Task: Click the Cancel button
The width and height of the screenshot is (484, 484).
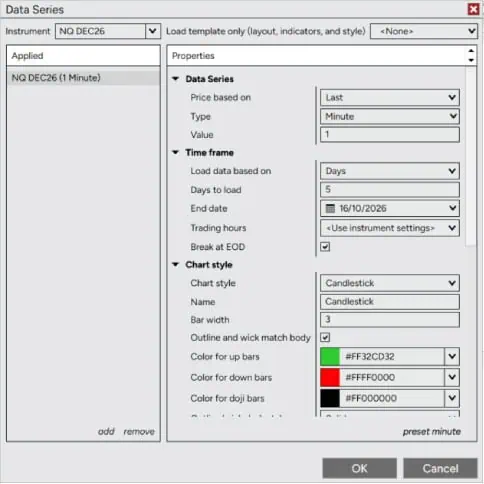Action: point(440,468)
